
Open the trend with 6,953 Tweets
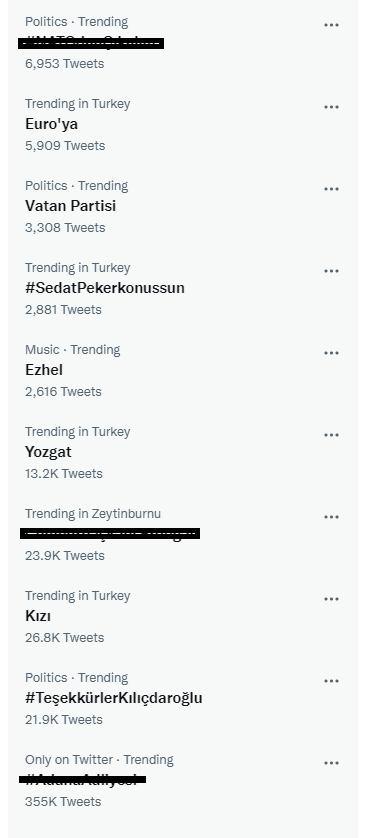[183, 42]
